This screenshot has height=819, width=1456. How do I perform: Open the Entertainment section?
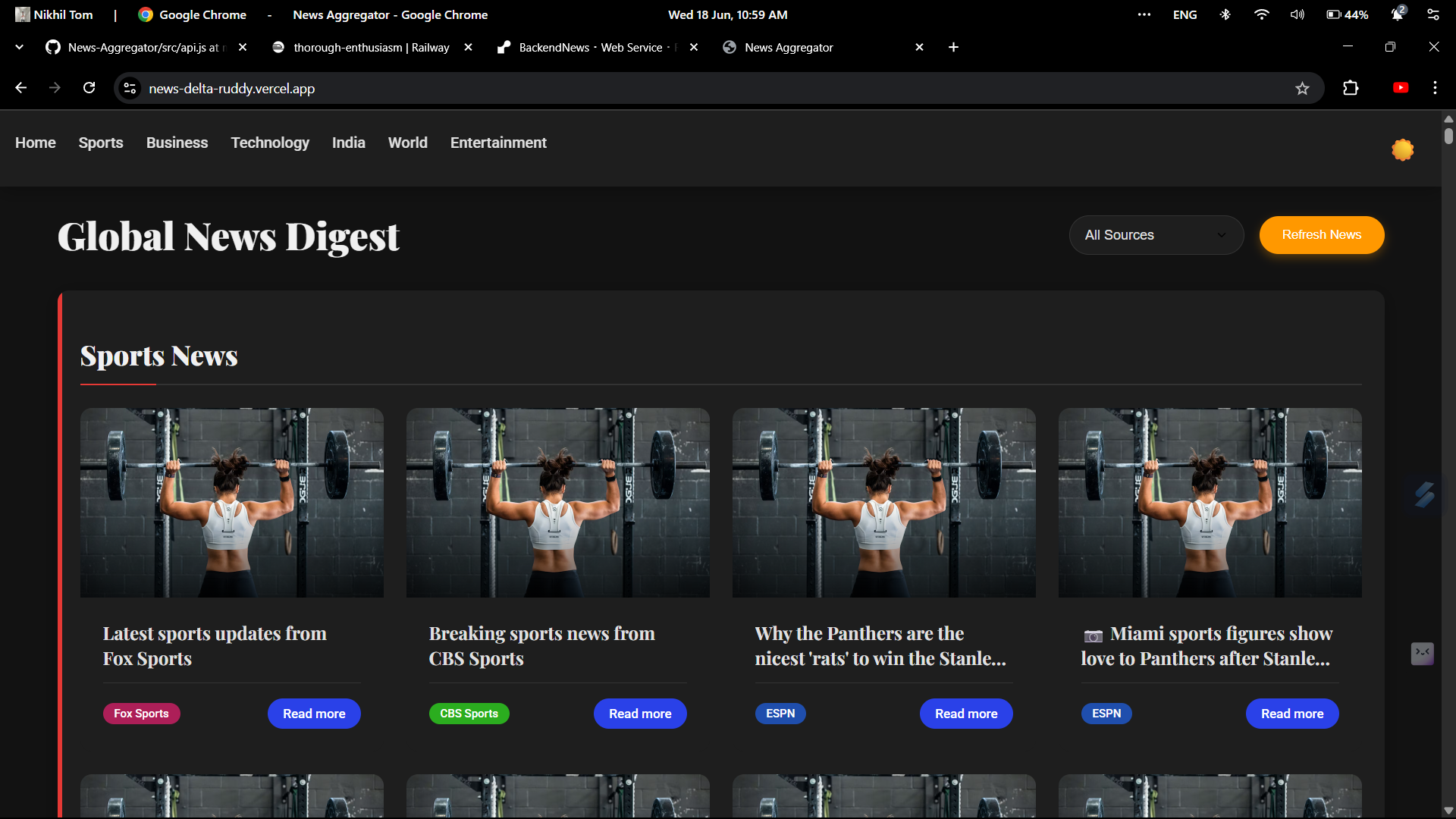pos(498,143)
